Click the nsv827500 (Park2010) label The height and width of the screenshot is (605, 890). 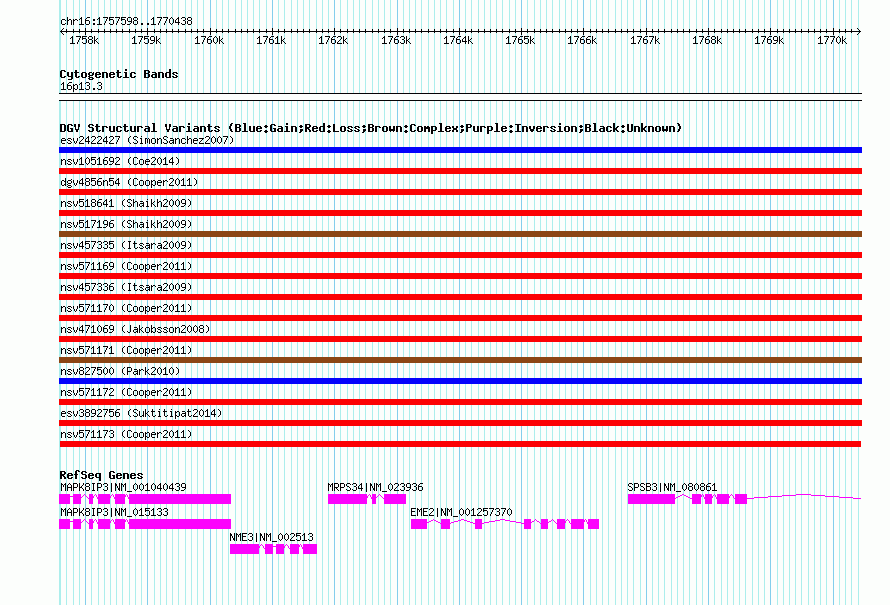120,371
